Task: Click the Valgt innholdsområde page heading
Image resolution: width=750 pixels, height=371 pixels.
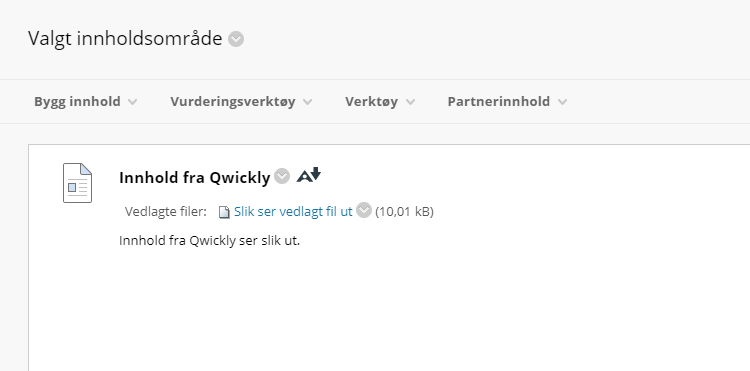Action: tap(125, 38)
